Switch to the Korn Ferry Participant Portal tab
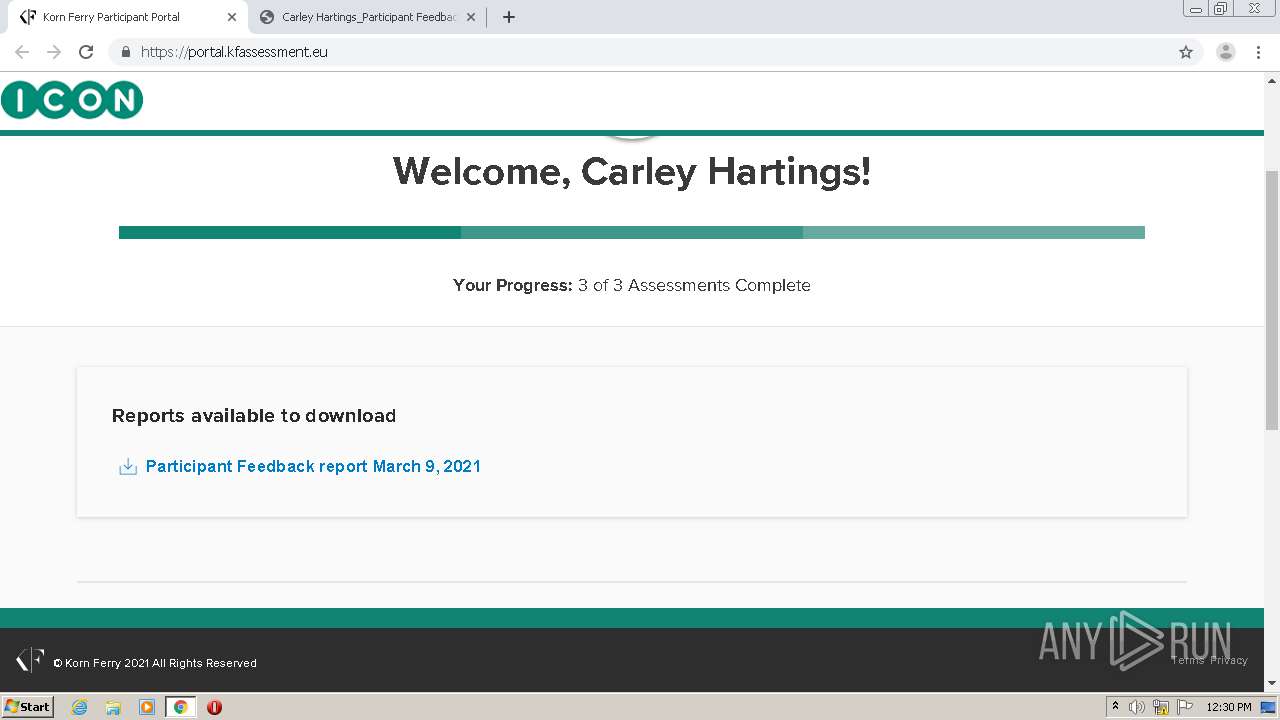This screenshot has height=720, width=1280. pos(125,17)
